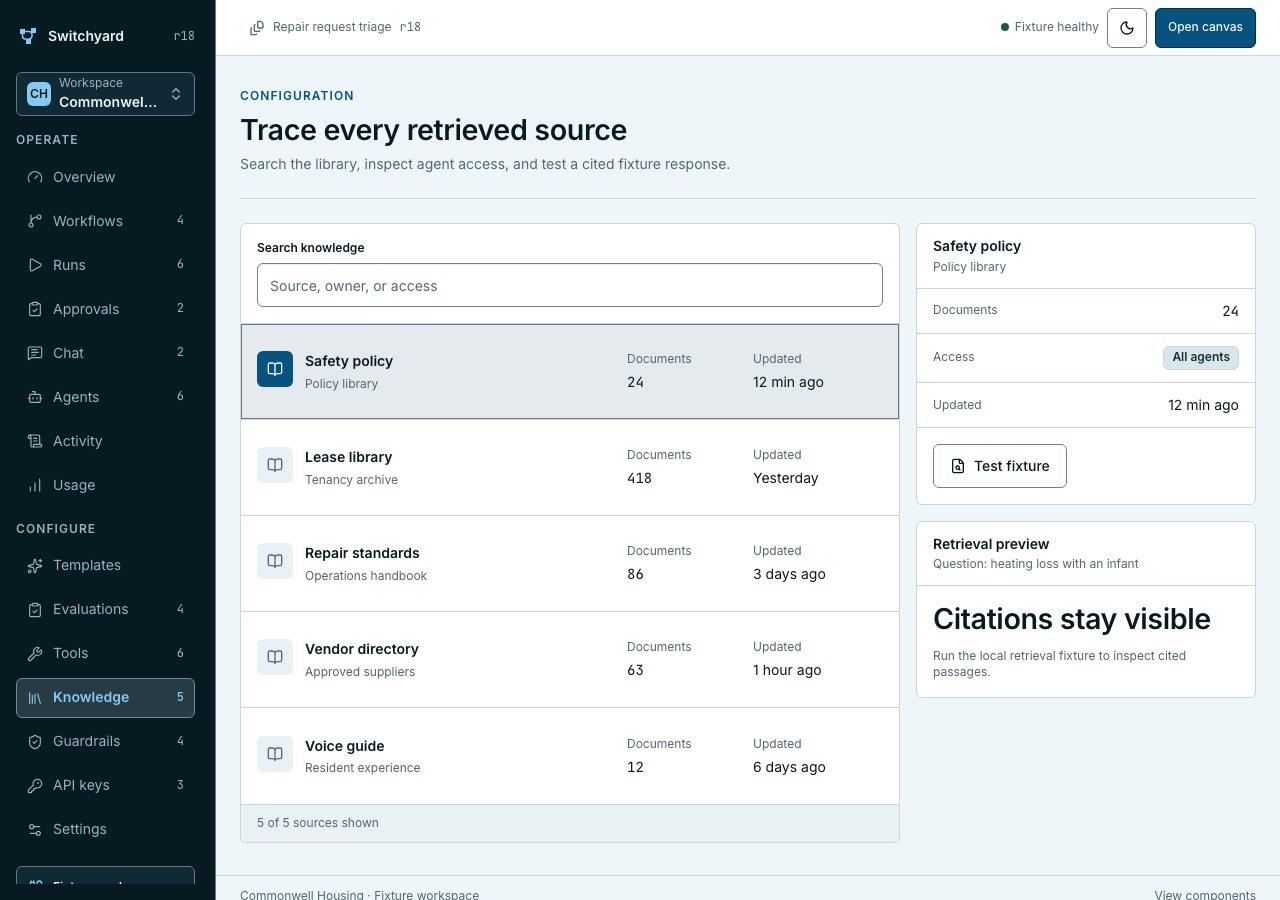This screenshot has height=900, width=1280.
Task: Navigate to Runs
Action: 105,265
